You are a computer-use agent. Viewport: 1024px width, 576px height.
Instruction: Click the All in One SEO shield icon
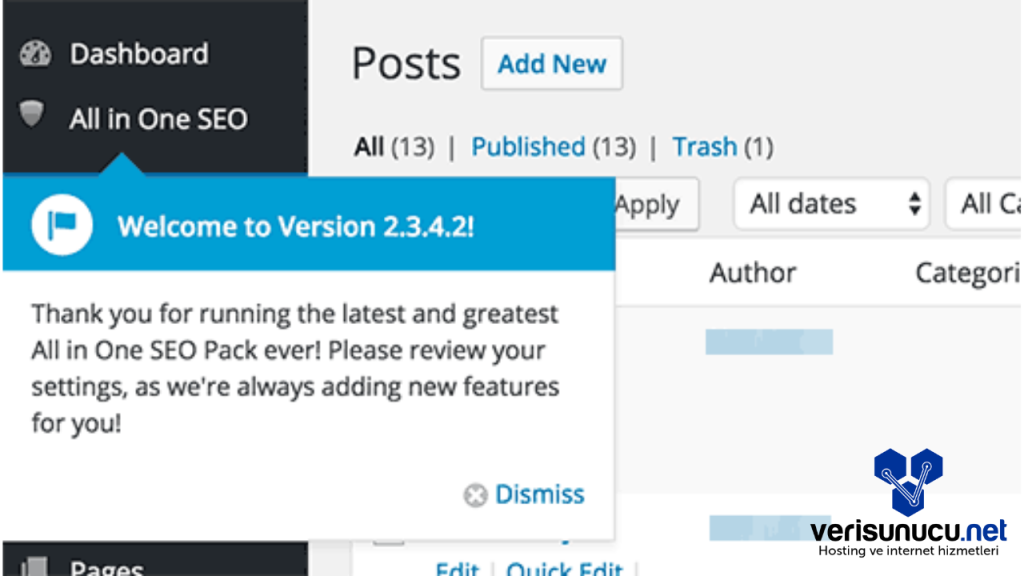tap(33, 116)
